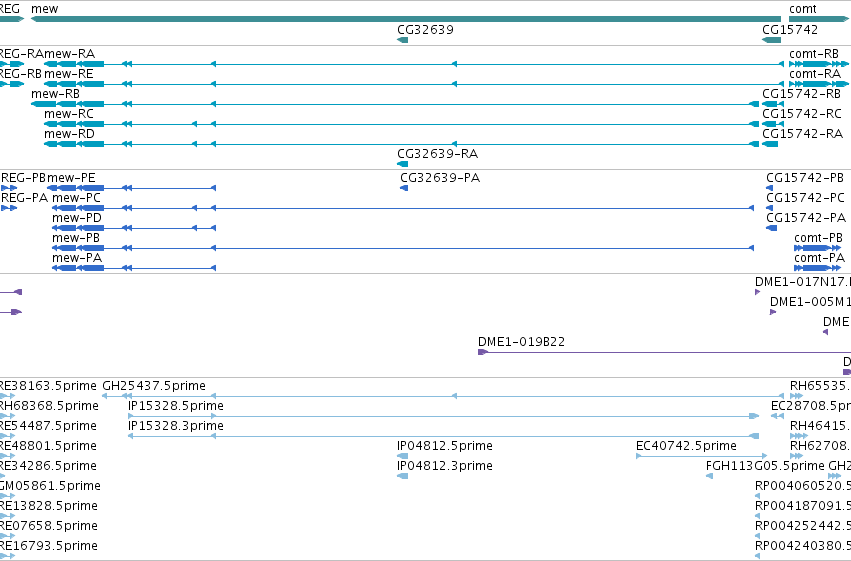Click EST RH65535 label
851x561 pixels.
tap(820, 386)
